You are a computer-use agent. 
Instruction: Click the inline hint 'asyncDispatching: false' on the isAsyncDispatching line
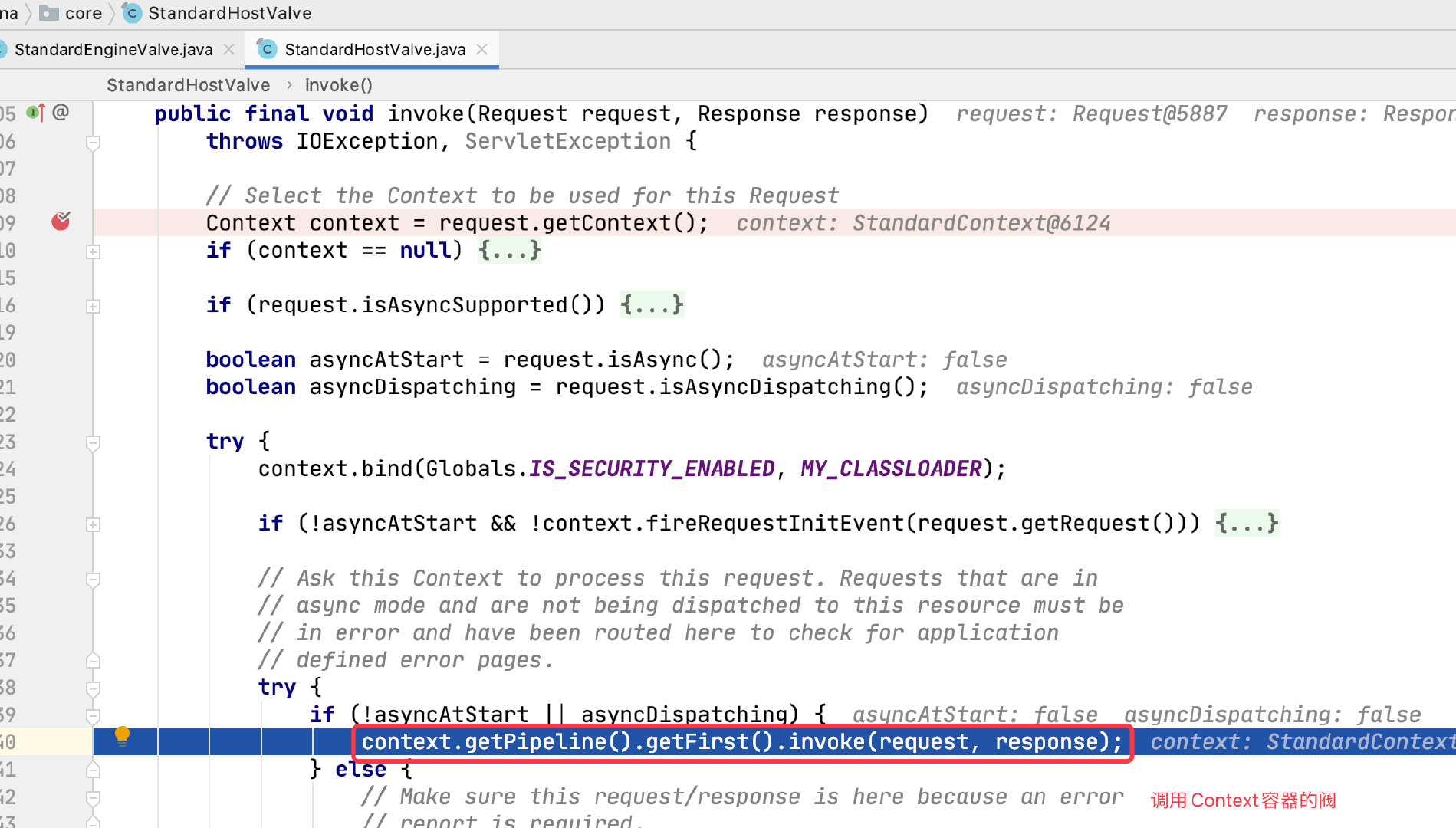(x=1104, y=386)
